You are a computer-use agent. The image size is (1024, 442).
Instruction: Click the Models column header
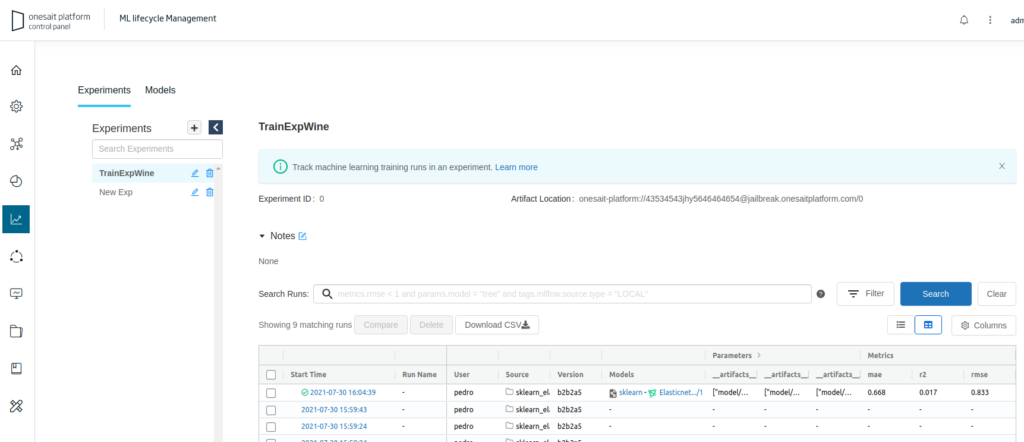(621, 375)
